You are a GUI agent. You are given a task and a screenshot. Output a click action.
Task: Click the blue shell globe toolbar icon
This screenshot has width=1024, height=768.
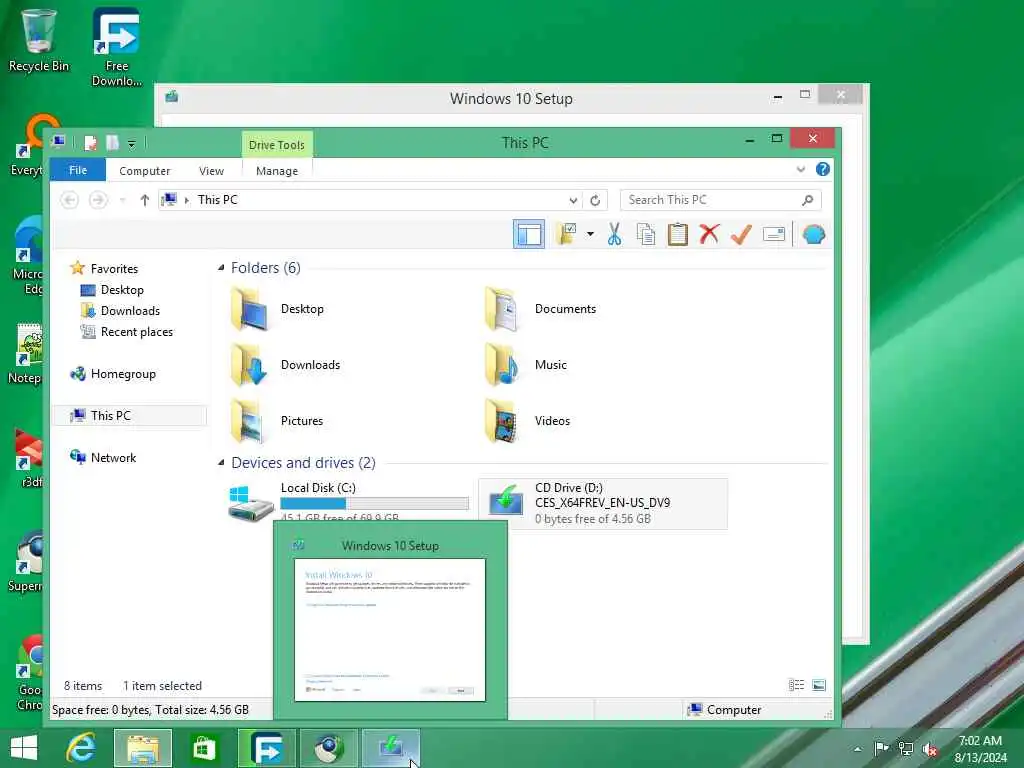click(x=814, y=234)
